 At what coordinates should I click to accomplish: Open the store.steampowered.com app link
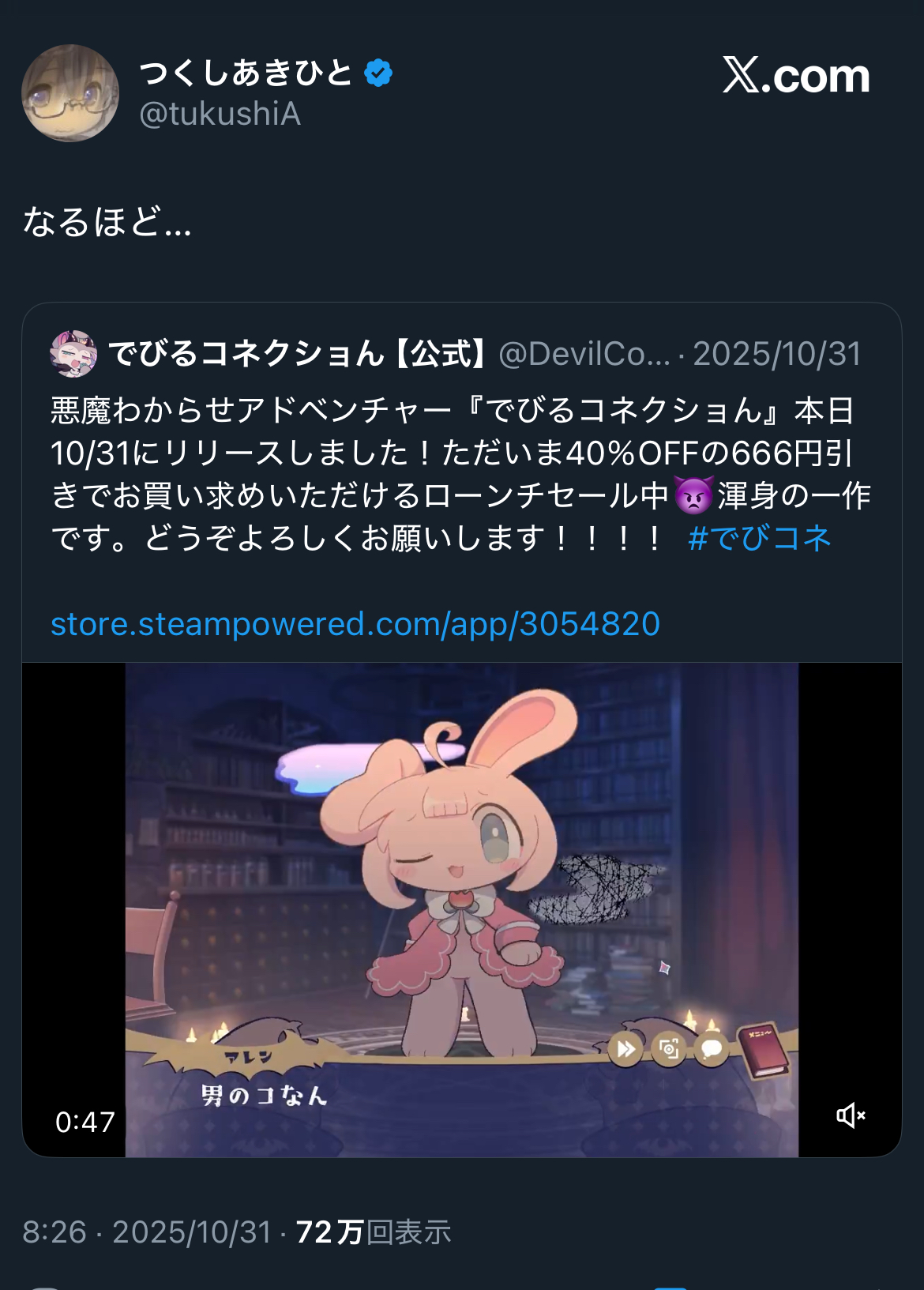355,624
